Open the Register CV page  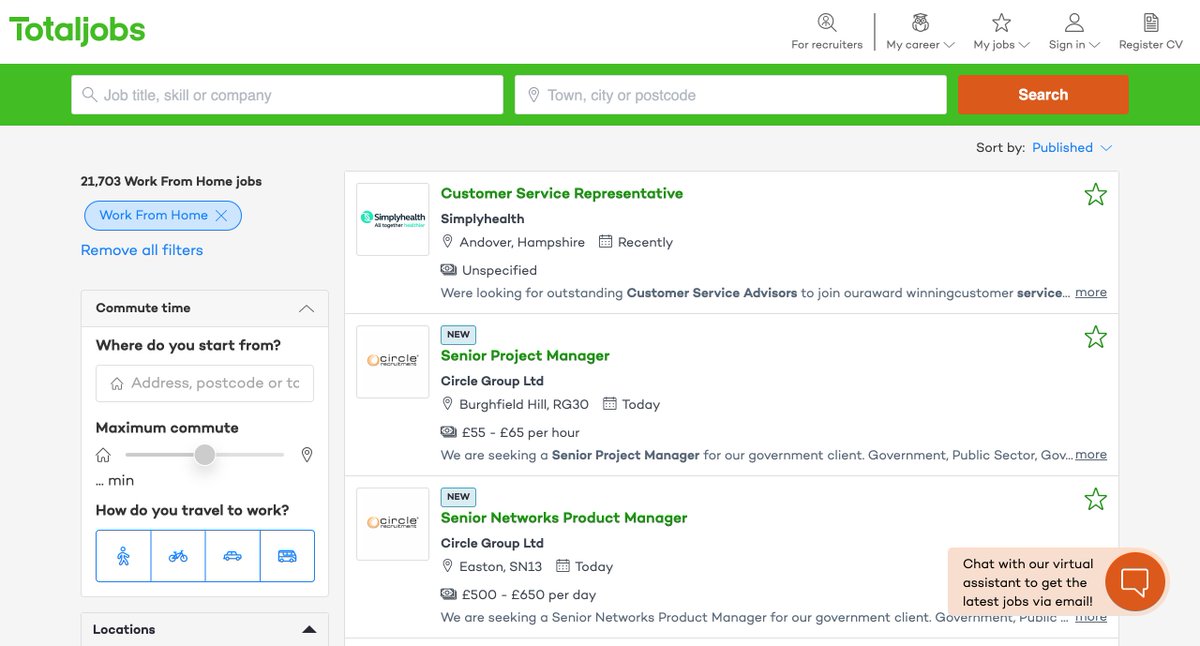pyautogui.click(x=1151, y=32)
